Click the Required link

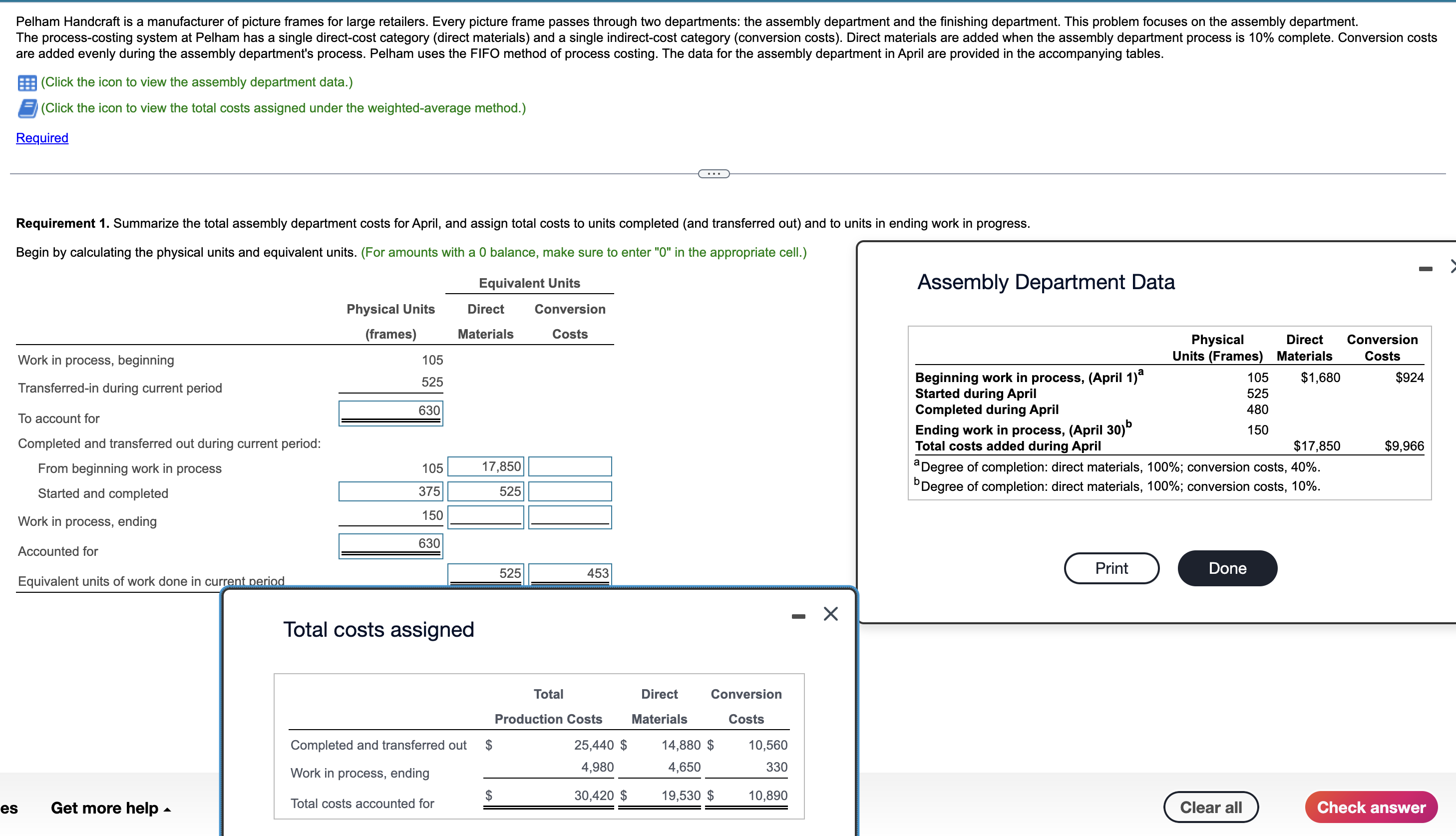[x=42, y=138]
